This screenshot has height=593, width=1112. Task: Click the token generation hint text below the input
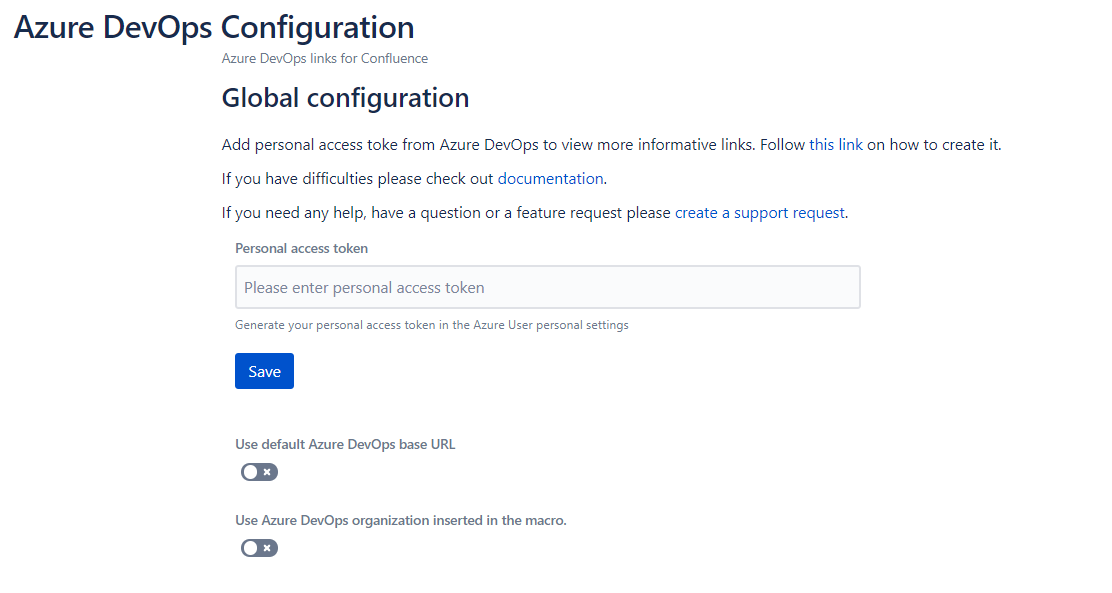coord(430,324)
